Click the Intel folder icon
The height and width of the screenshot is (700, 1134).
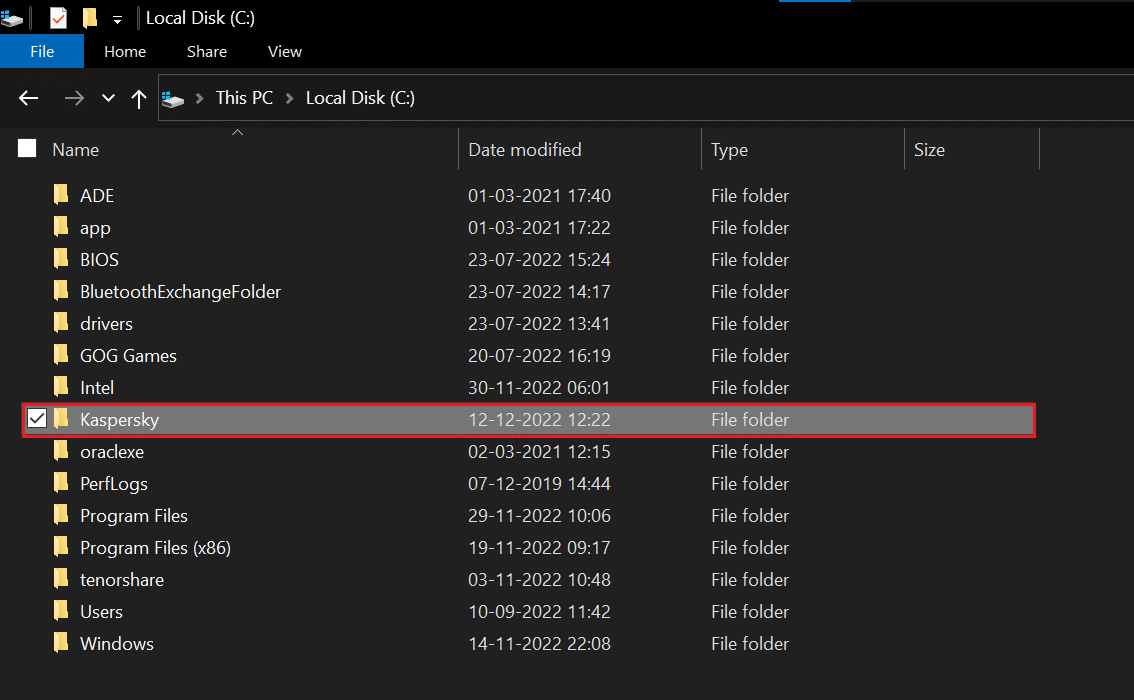pos(61,386)
